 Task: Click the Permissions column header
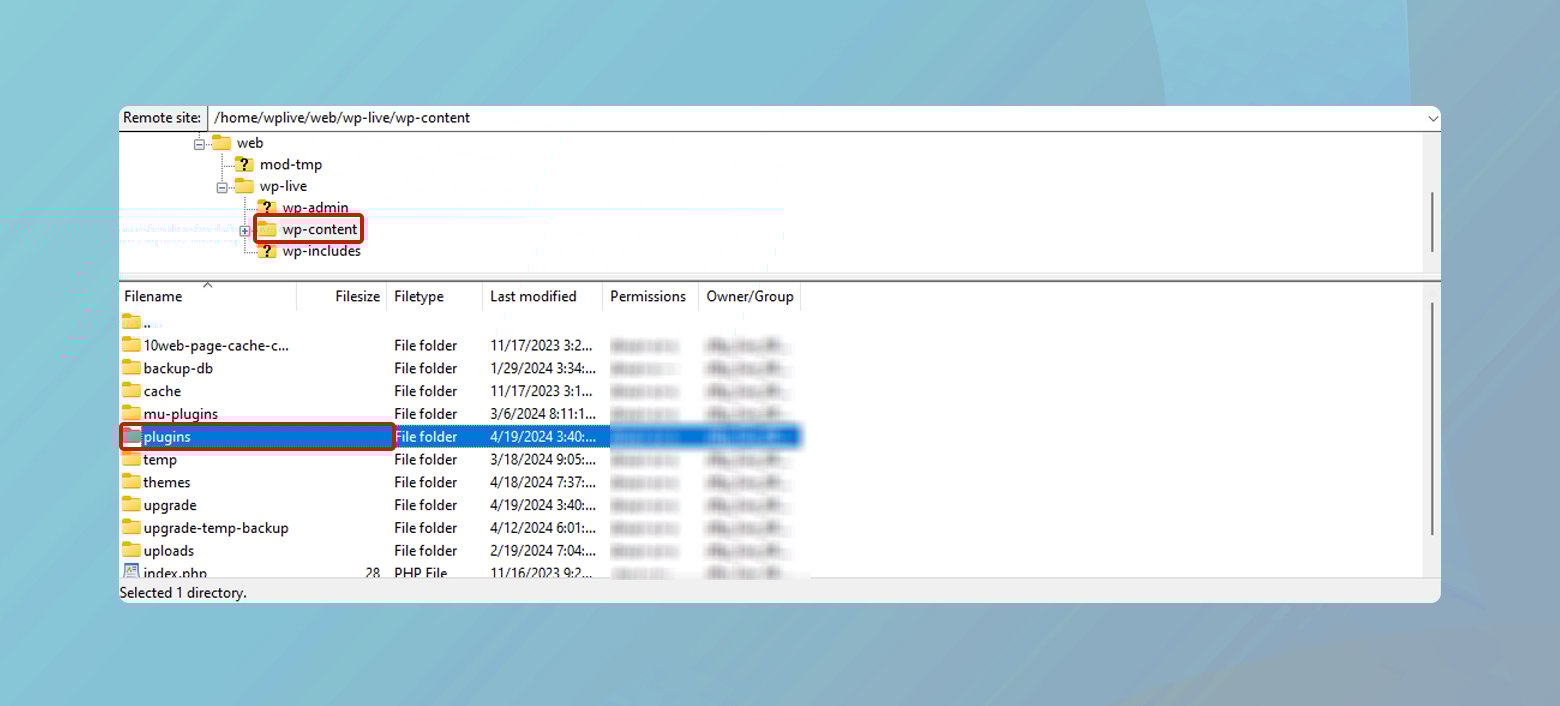pyautogui.click(x=648, y=297)
